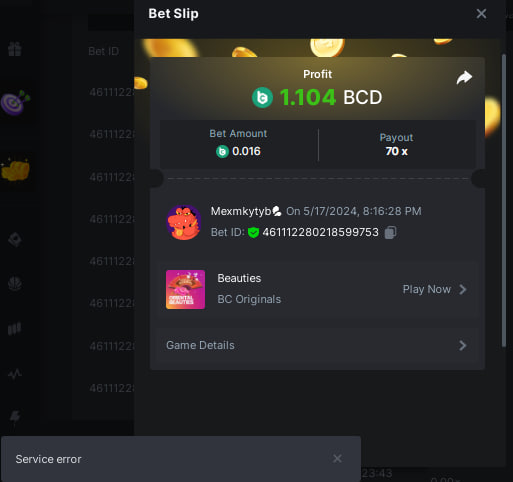Open the basketball sports sidebar icon

coord(15,284)
